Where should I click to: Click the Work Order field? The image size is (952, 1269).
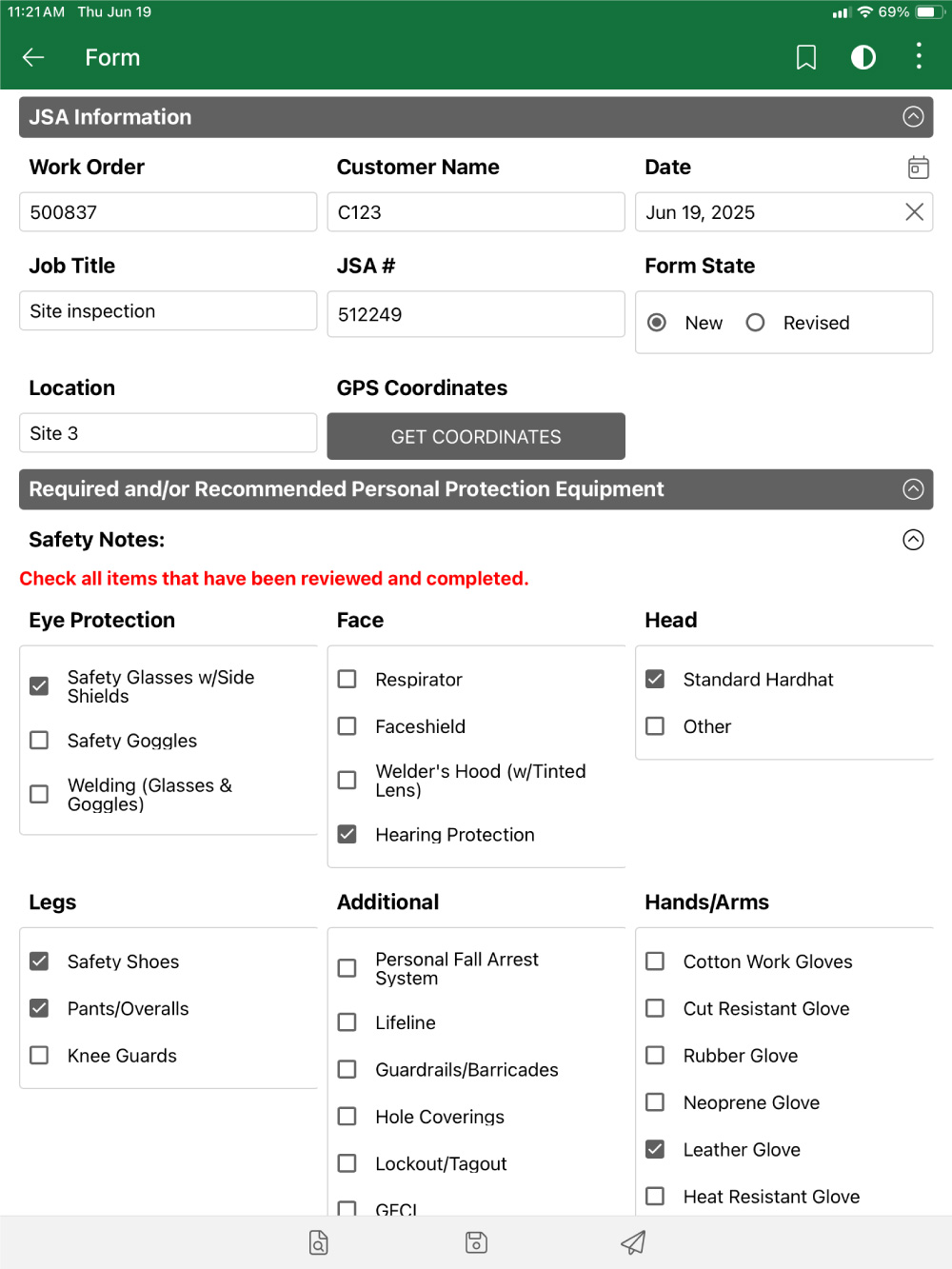(168, 212)
